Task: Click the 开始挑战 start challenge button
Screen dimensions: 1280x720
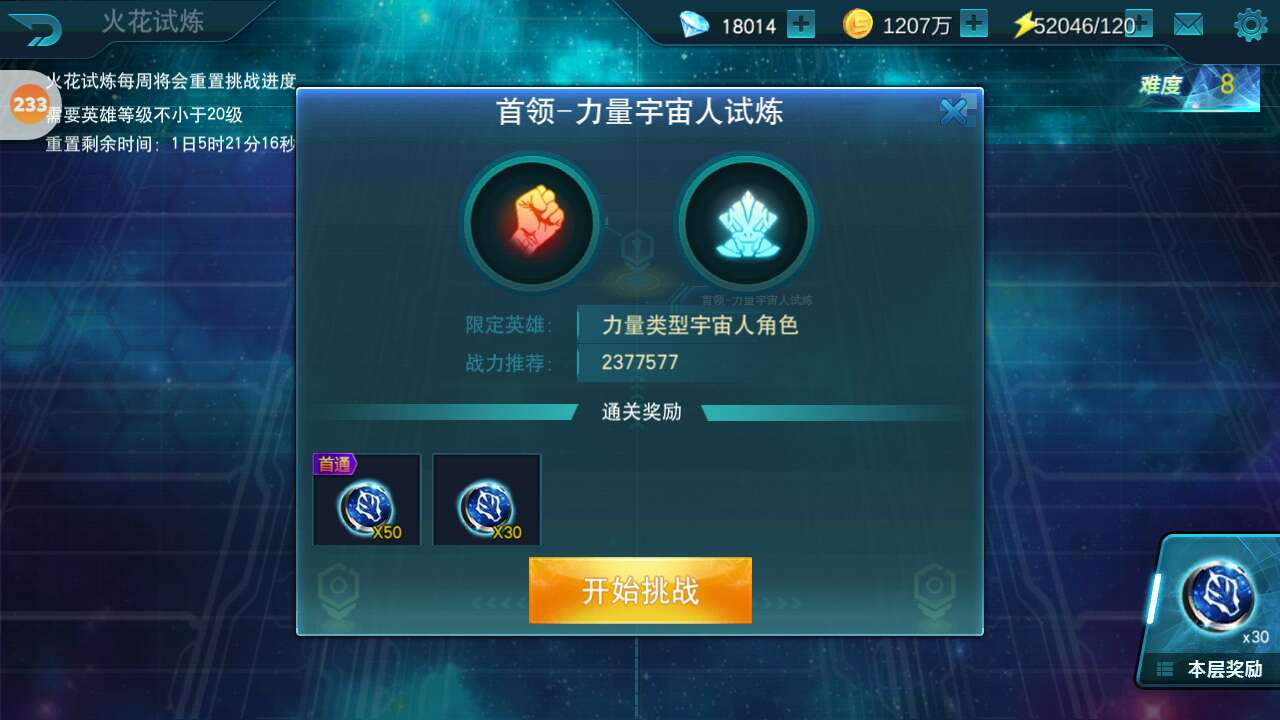Action: pyautogui.click(x=640, y=590)
